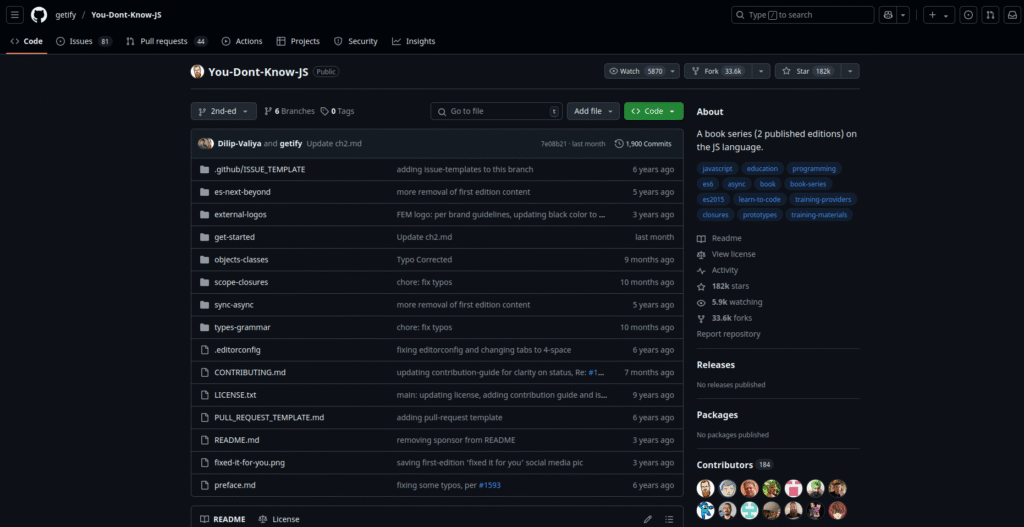Expand the Star lists dropdown arrow
Image resolution: width=1024 pixels, height=527 pixels.
(x=850, y=71)
